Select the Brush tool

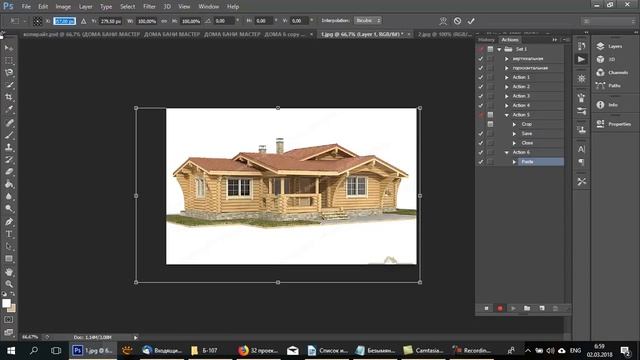[9, 135]
